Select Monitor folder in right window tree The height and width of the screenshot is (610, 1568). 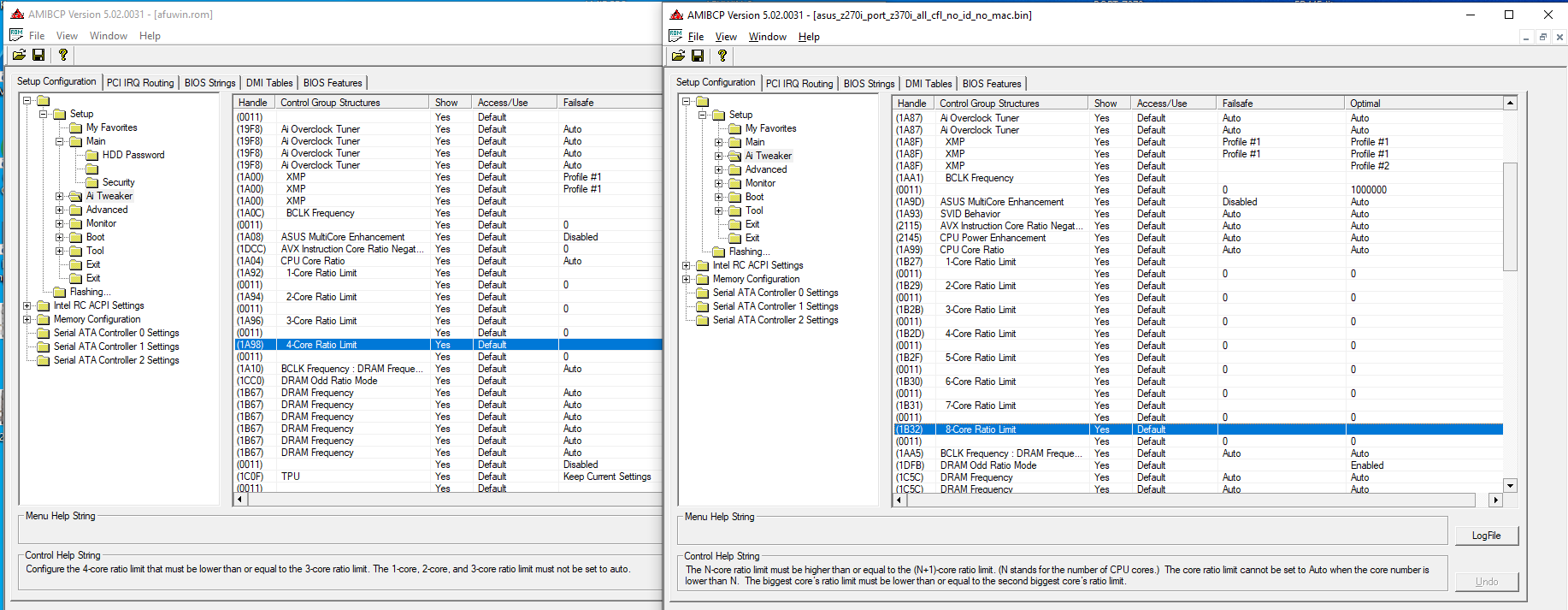point(760,183)
